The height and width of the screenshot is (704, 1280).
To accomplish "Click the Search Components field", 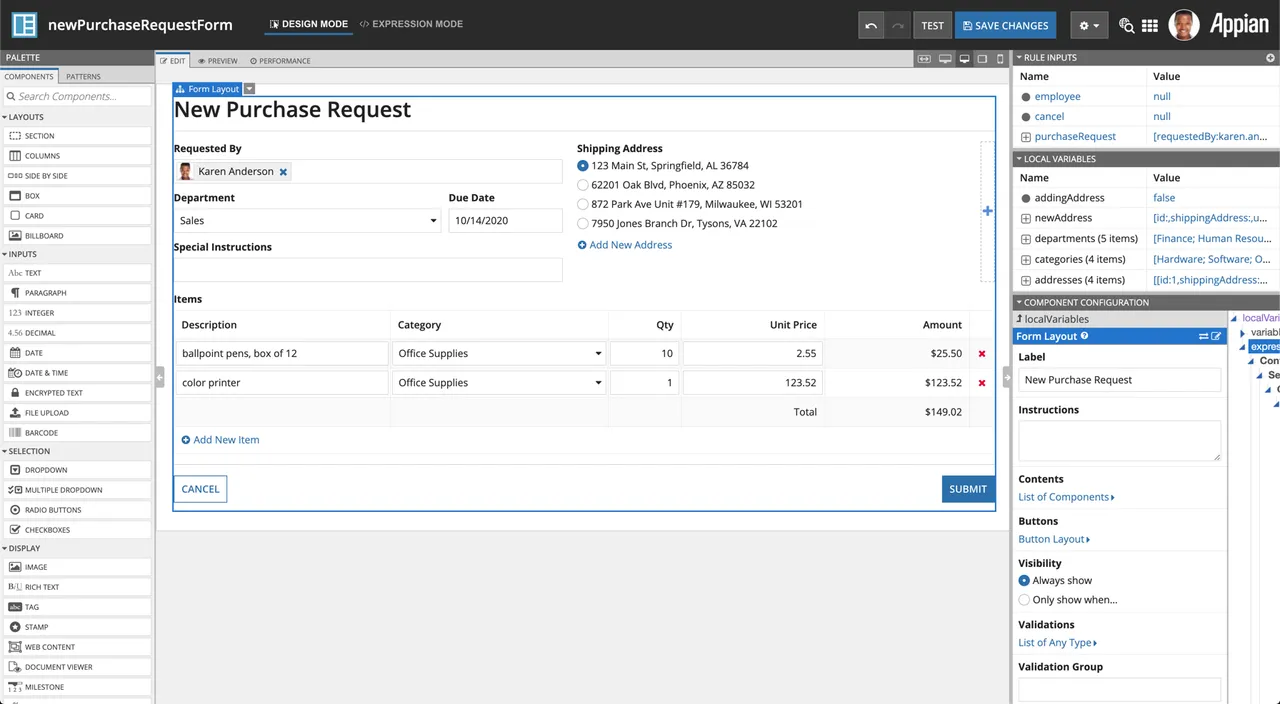I will point(77,97).
